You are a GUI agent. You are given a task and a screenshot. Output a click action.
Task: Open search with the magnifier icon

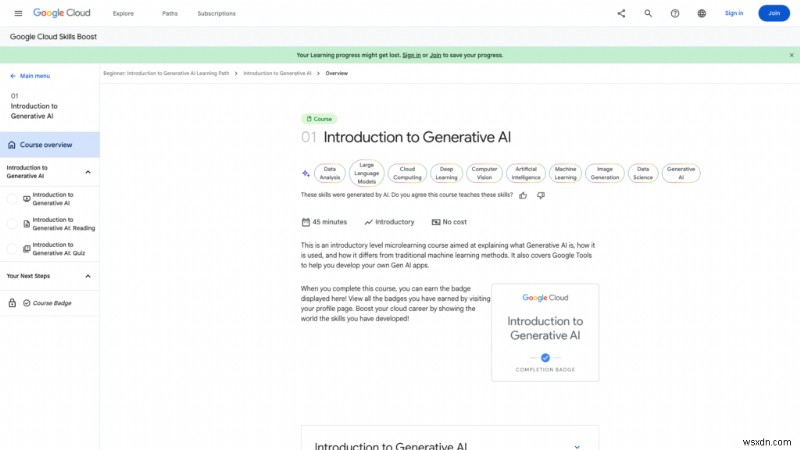coord(648,13)
